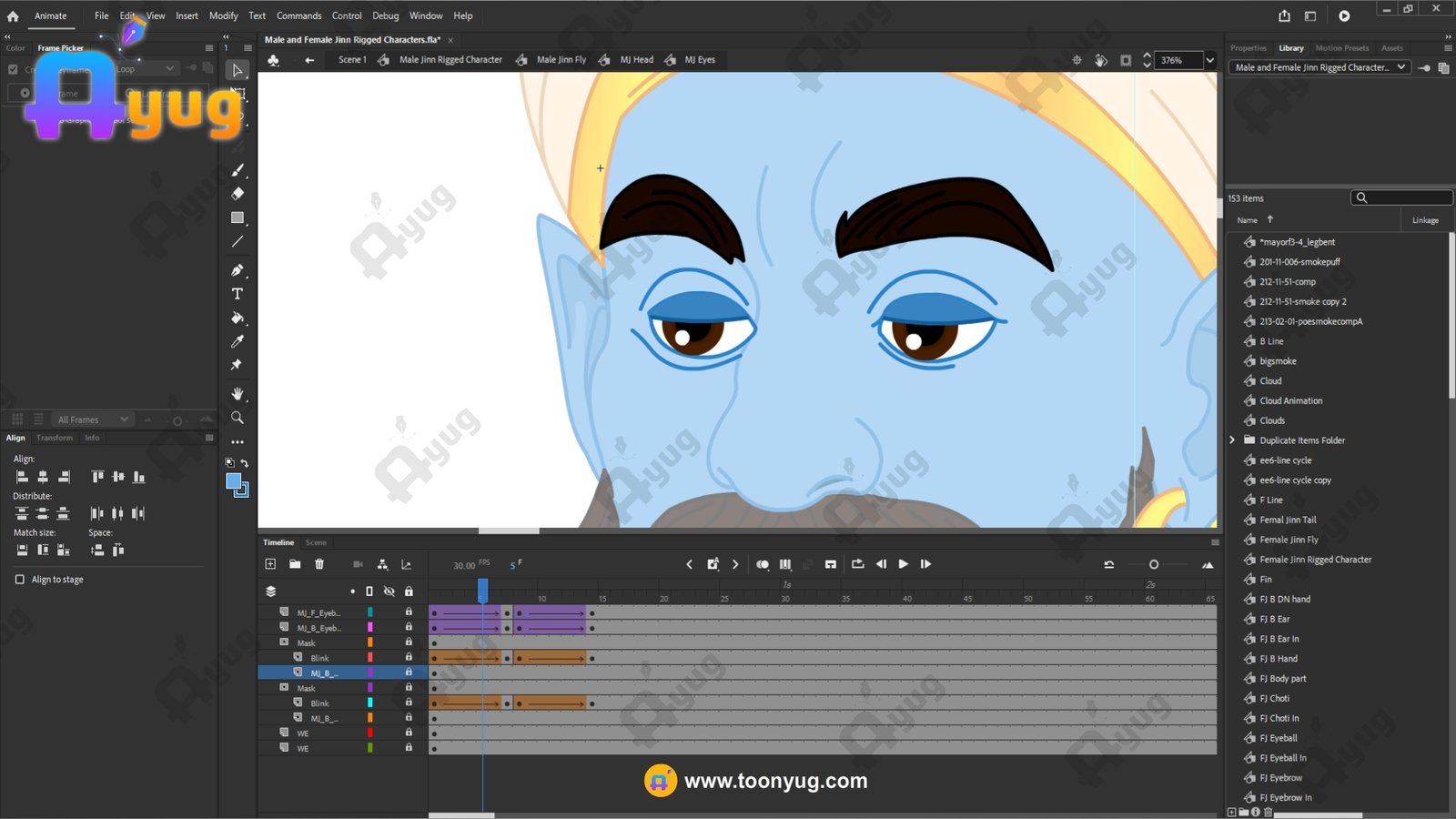Insert a classic tween

[x=831, y=564]
